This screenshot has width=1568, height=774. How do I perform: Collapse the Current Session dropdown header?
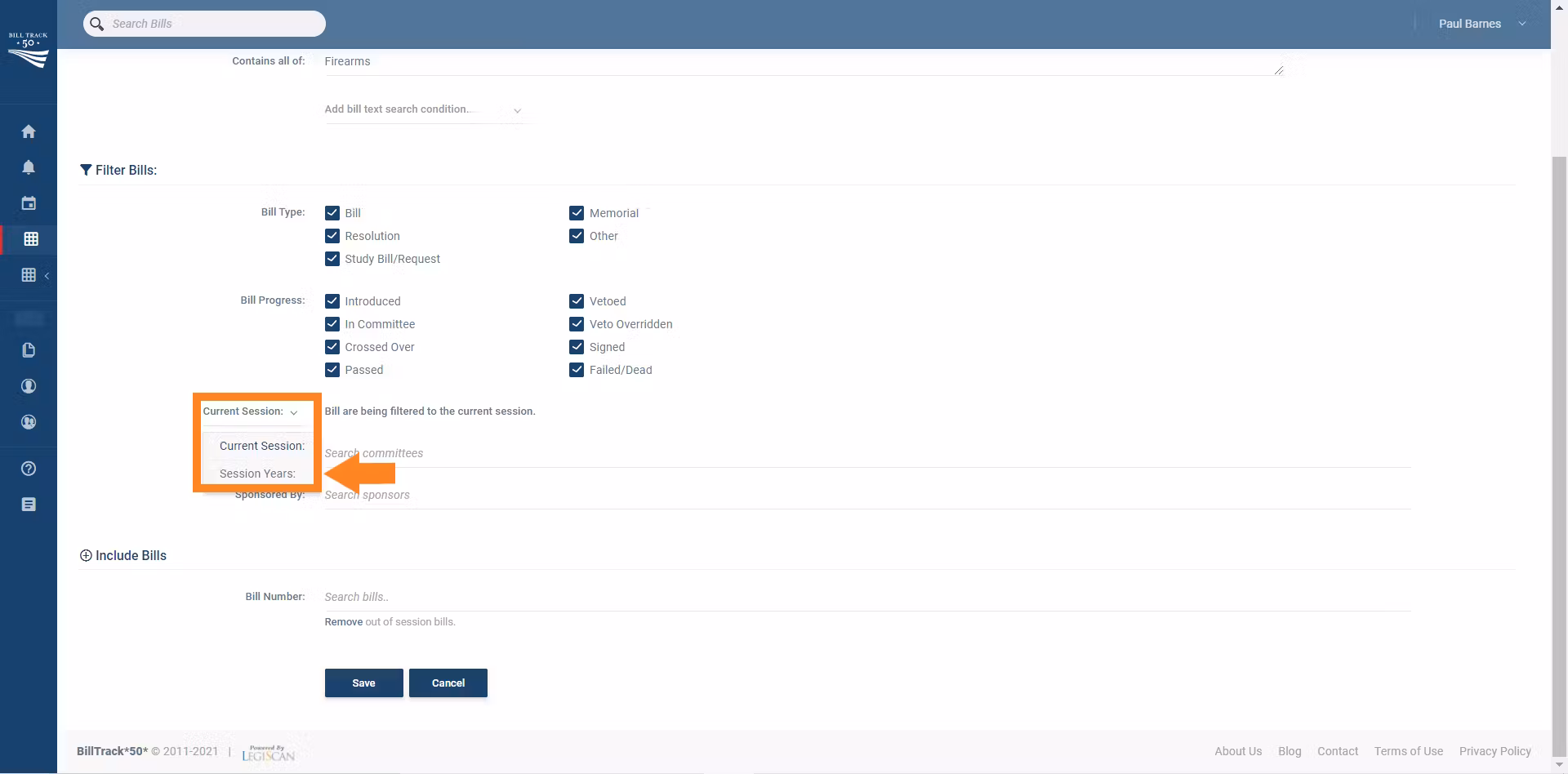(x=251, y=411)
